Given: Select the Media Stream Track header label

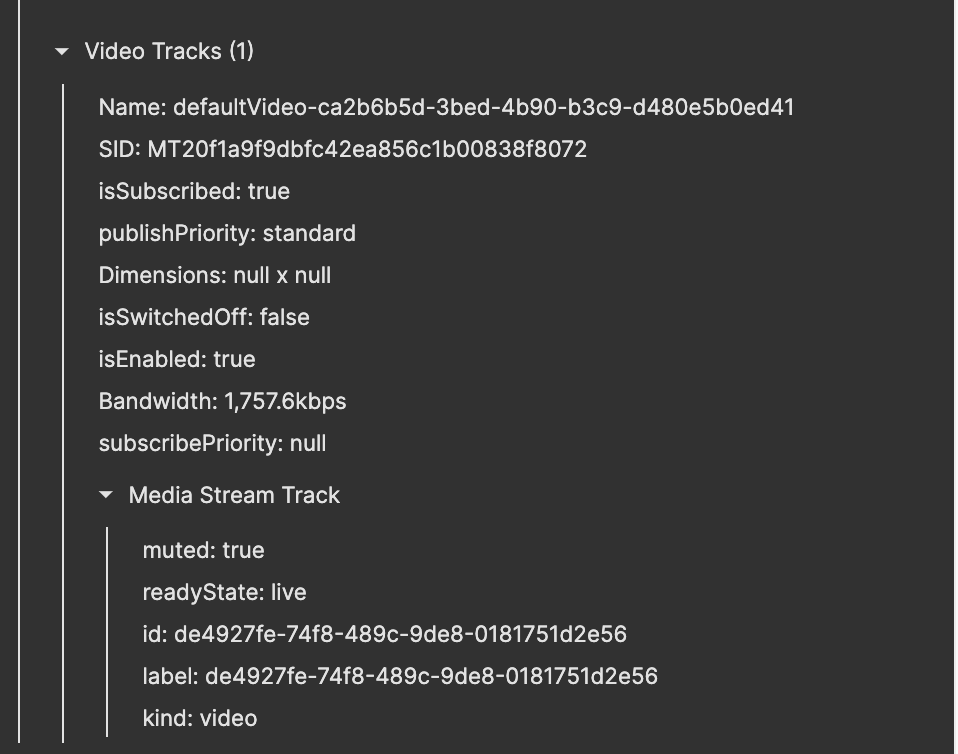Looking at the screenshot, I should point(233,495).
